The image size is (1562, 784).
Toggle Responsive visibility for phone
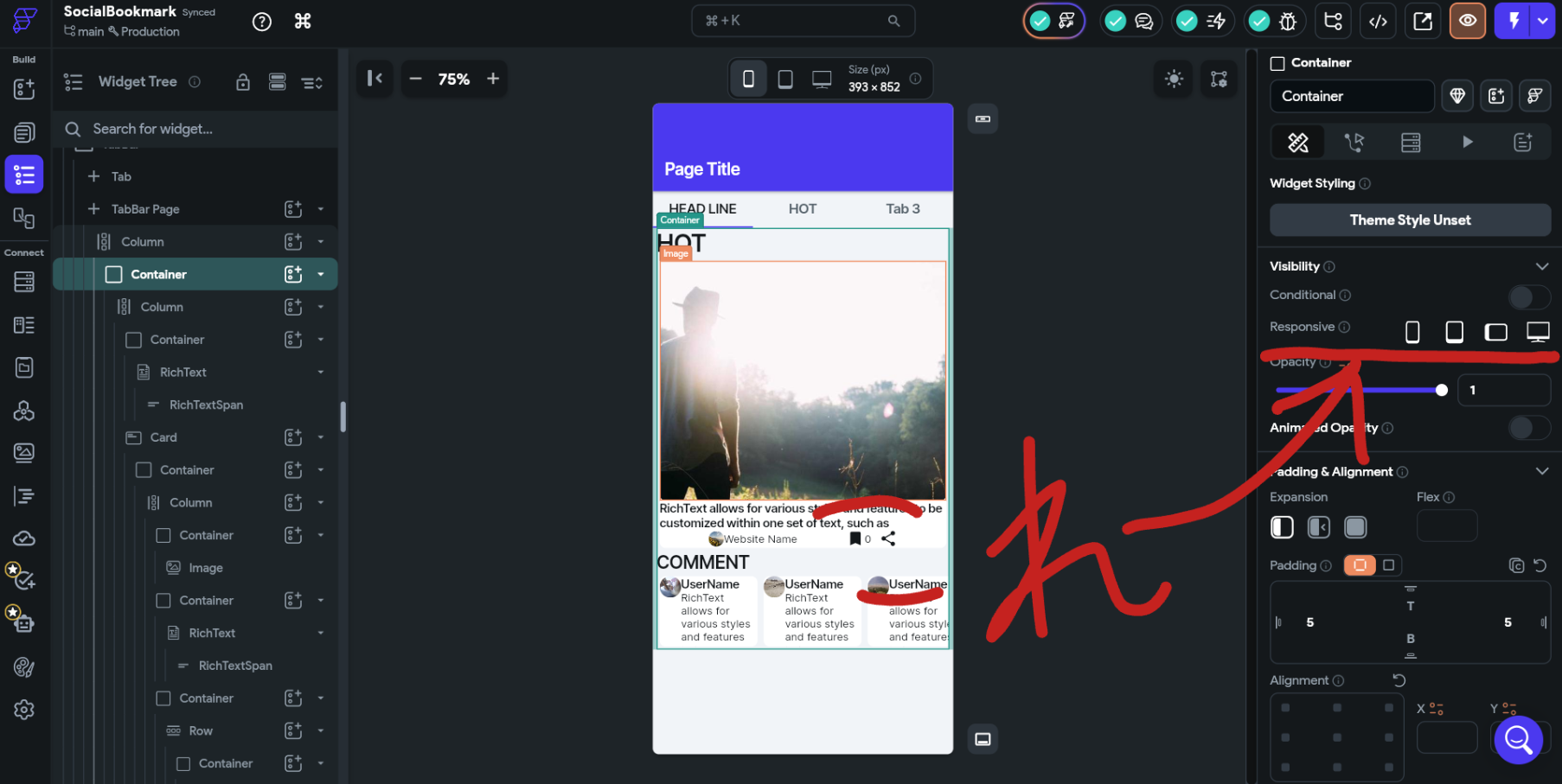coord(1412,332)
